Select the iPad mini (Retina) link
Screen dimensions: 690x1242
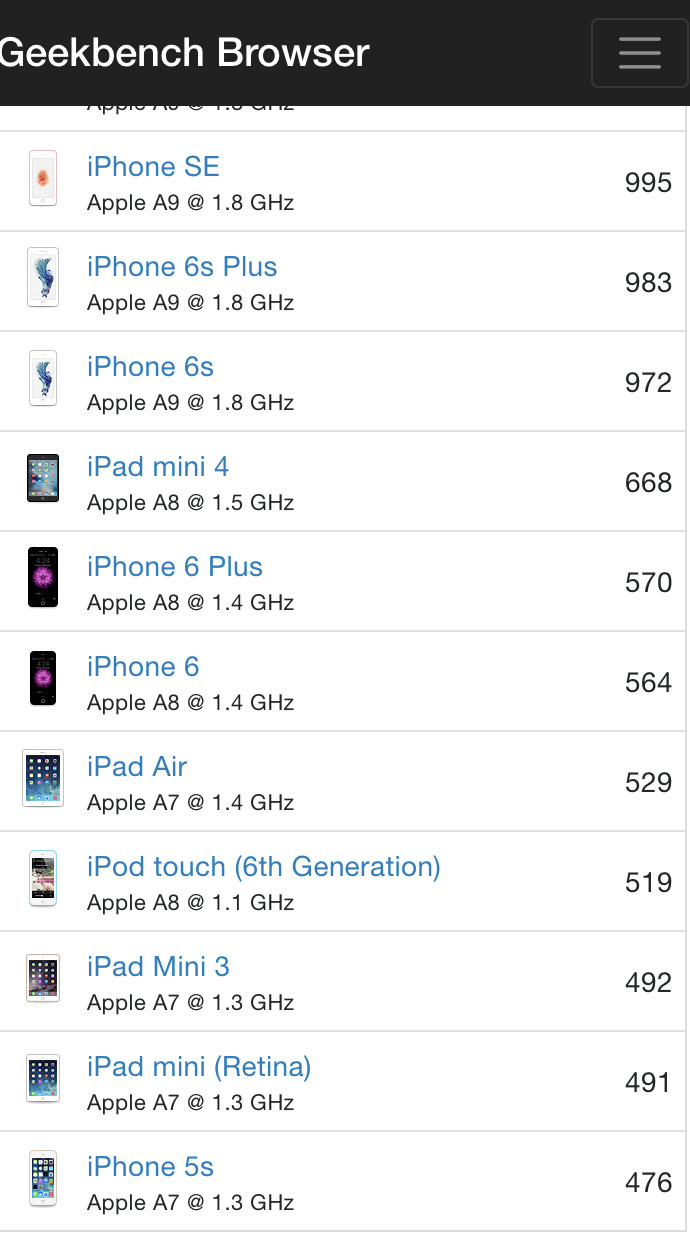pos(199,1067)
